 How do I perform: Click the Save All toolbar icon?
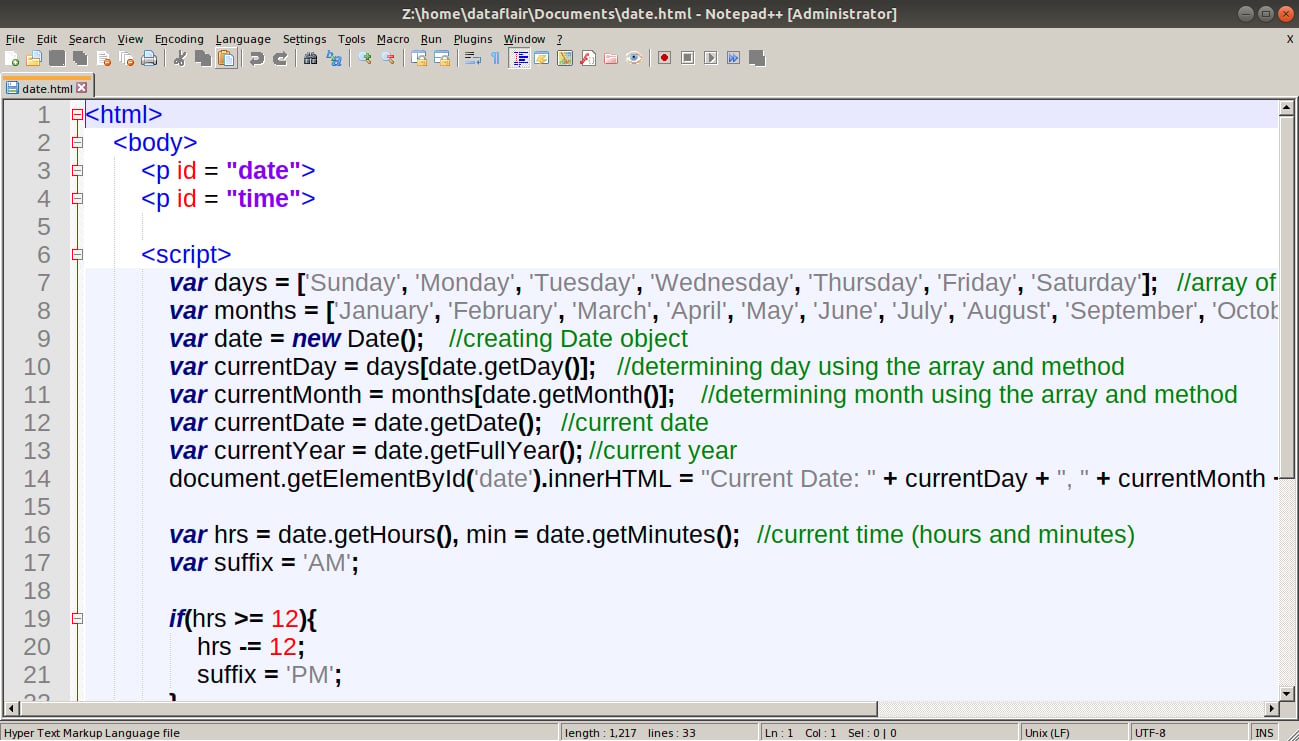[x=80, y=58]
